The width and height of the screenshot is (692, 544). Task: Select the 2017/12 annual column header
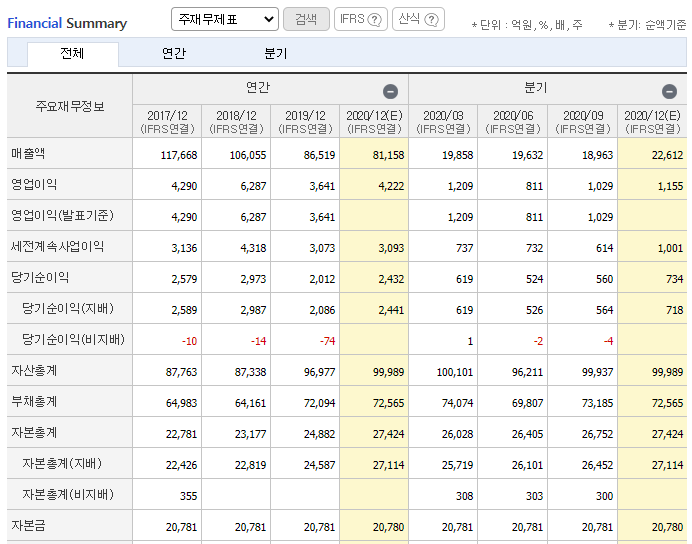[167, 121]
